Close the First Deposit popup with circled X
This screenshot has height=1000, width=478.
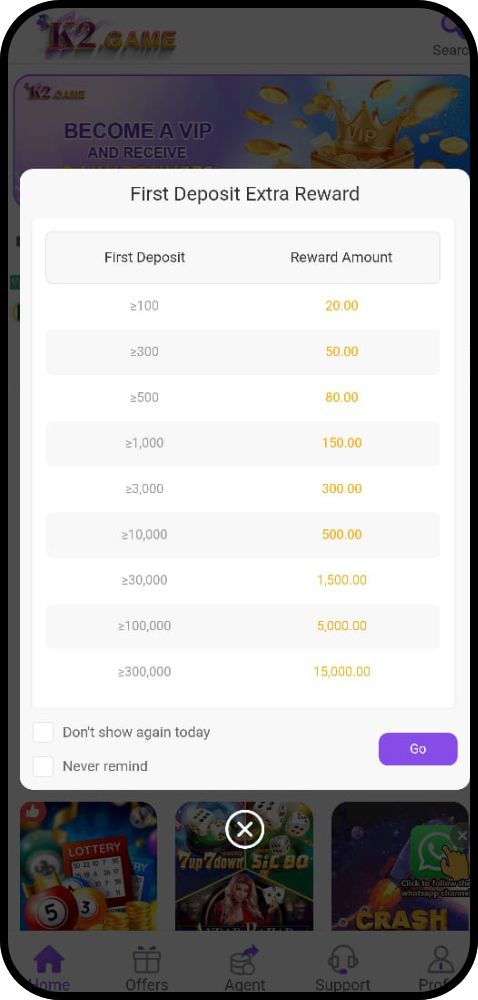(244, 829)
